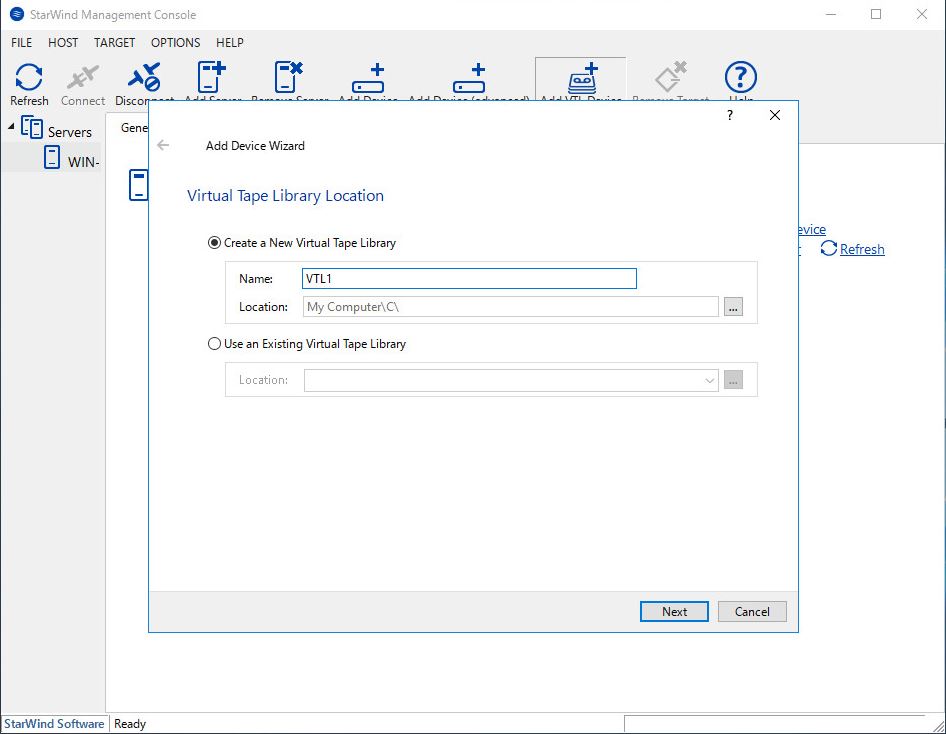
Task: Click the wizard question mark help button
Action: [x=730, y=115]
